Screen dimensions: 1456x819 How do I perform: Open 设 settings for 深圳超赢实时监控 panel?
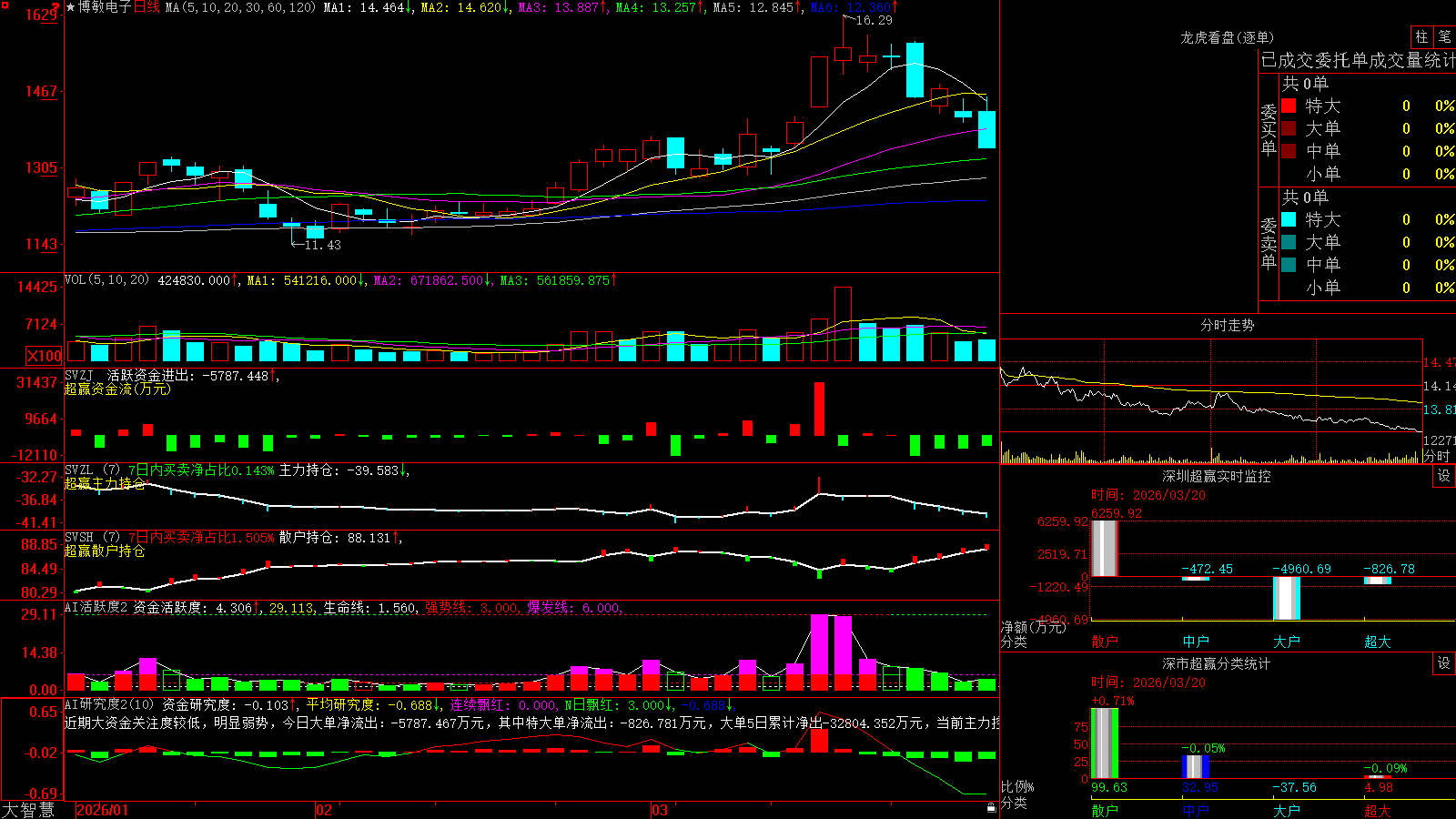(1444, 476)
